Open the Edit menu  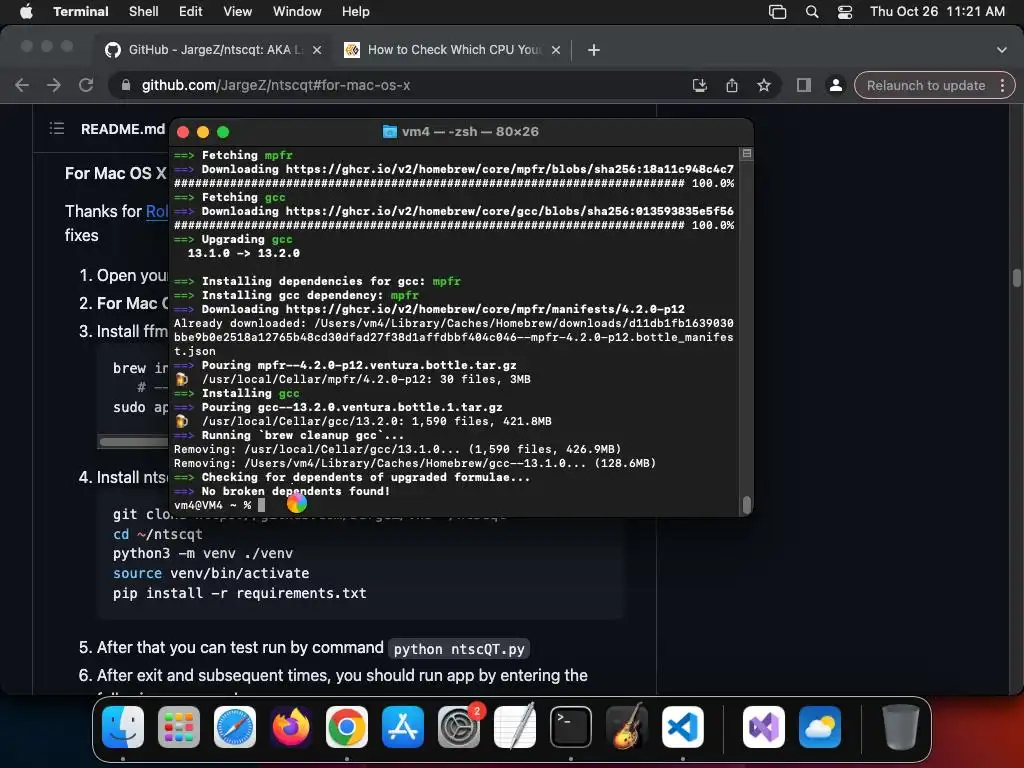coord(191,11)
